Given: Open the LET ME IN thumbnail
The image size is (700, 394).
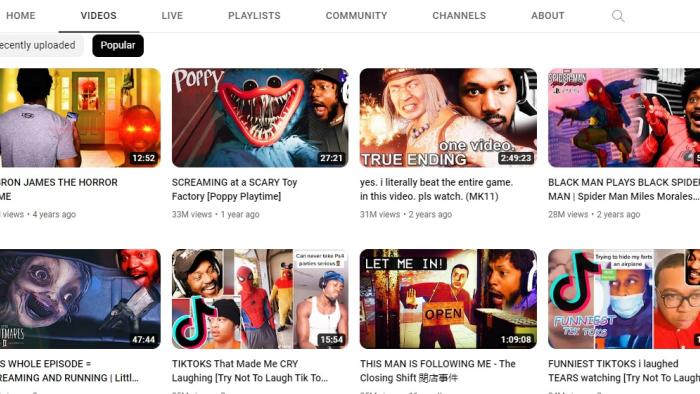Looking at the screenshot, I should 448,299.
